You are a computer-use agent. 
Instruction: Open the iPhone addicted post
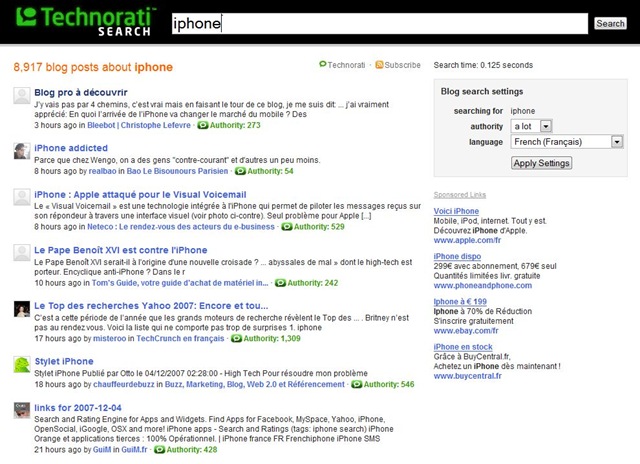(71, 148)
